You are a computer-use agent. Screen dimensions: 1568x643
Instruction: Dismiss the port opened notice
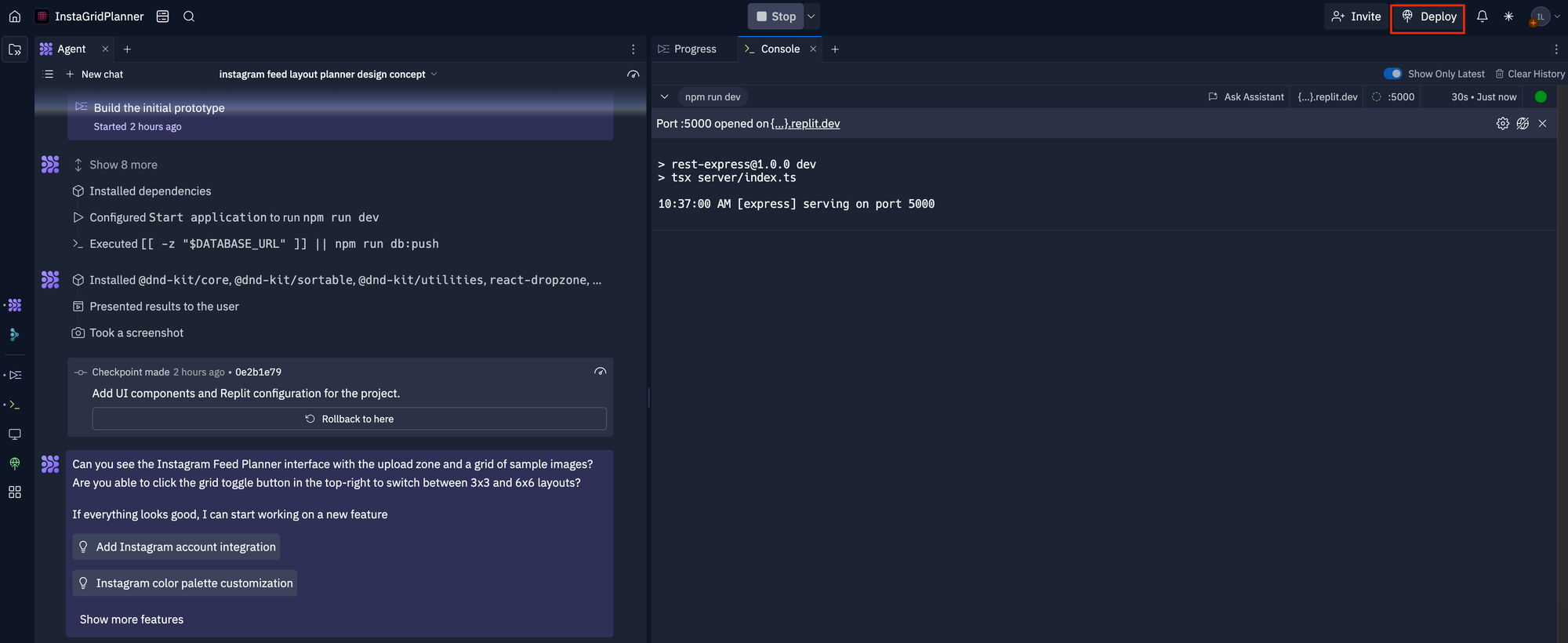coord(1542,124)
